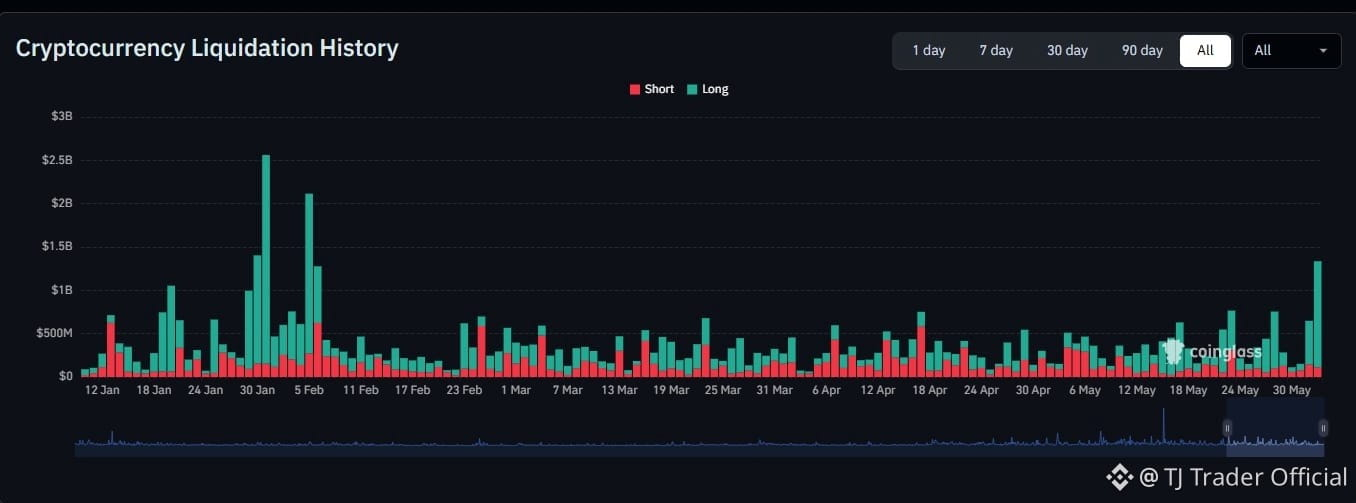Select the 1 day range tab
1356x503 pixels.
pos(928,50)
